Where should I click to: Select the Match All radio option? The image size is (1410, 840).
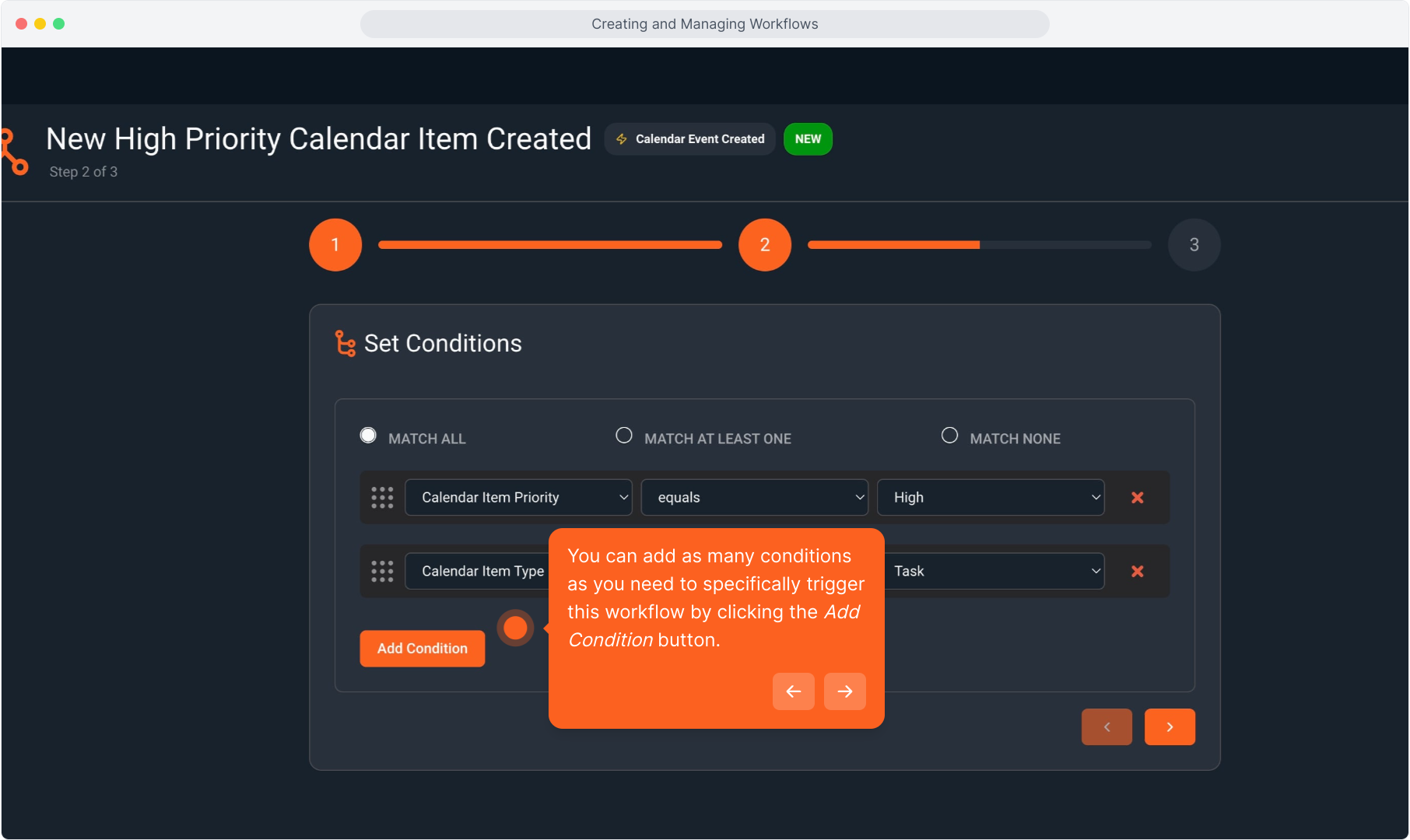pos(368,436)
